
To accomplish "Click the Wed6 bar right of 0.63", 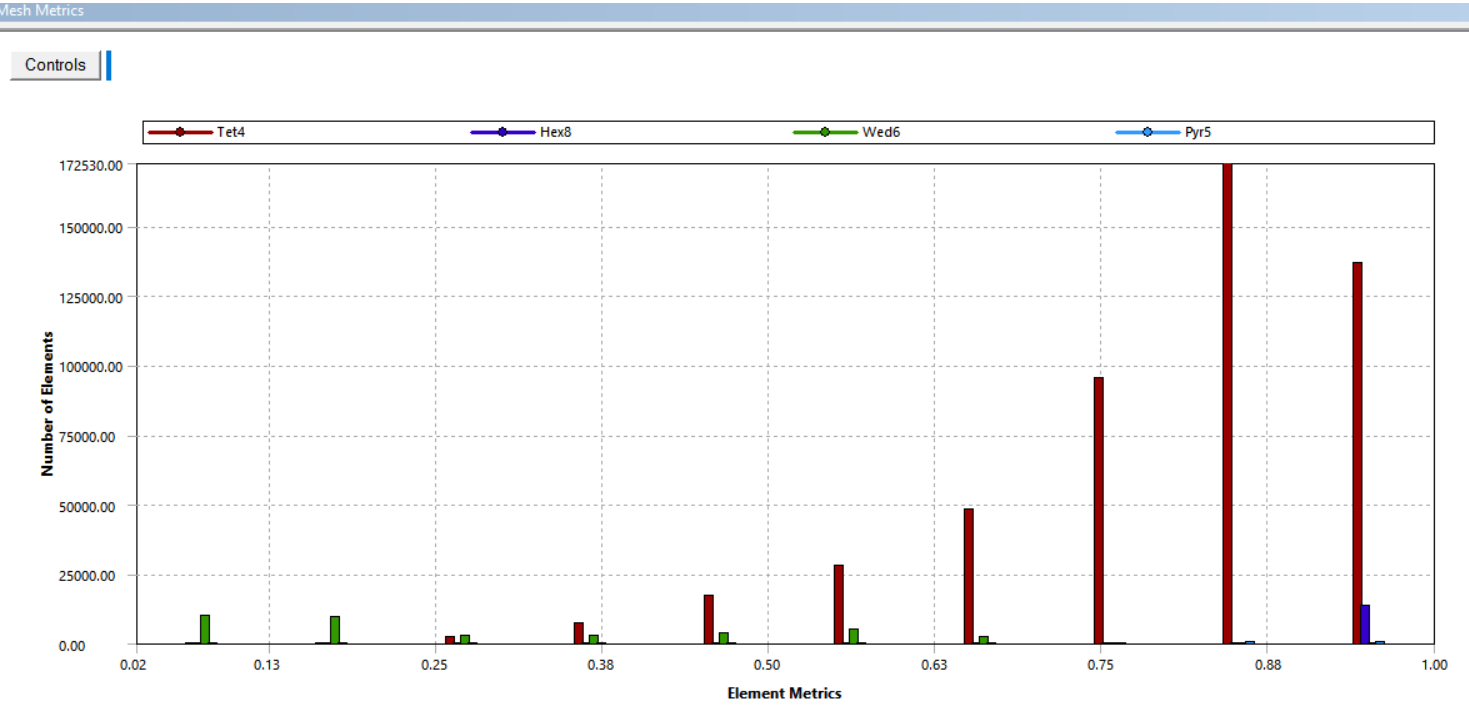I will (983, 640).
